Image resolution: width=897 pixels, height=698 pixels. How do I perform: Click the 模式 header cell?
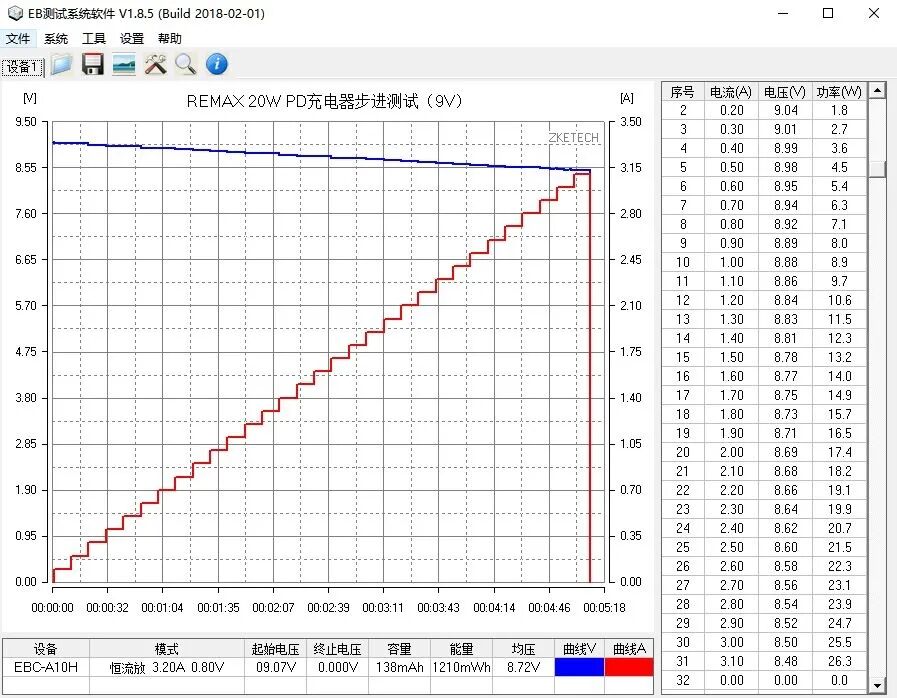tap(166, 649)
